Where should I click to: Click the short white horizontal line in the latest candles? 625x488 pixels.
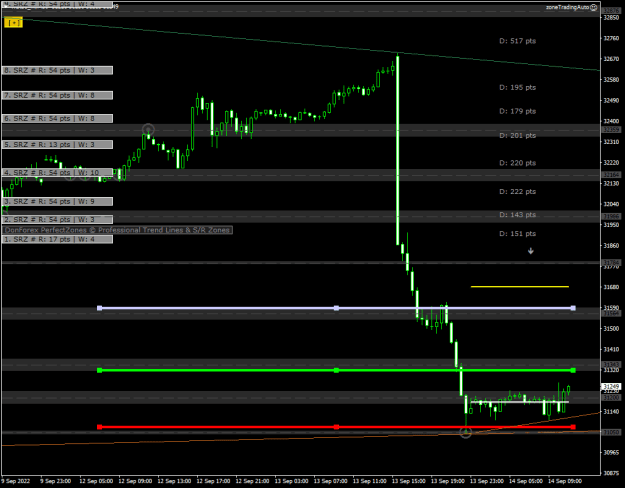[520, 402]
